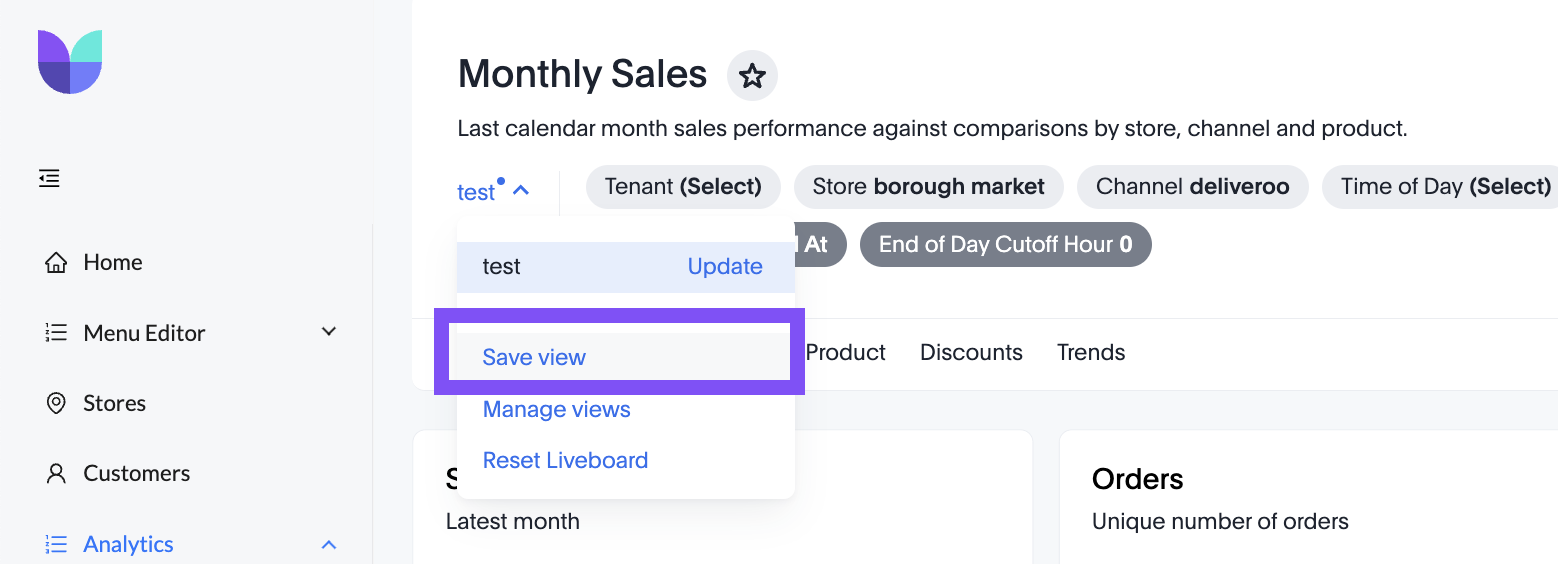
Task: Click Reset Liveboard
Action: click(x=565, y=460)
